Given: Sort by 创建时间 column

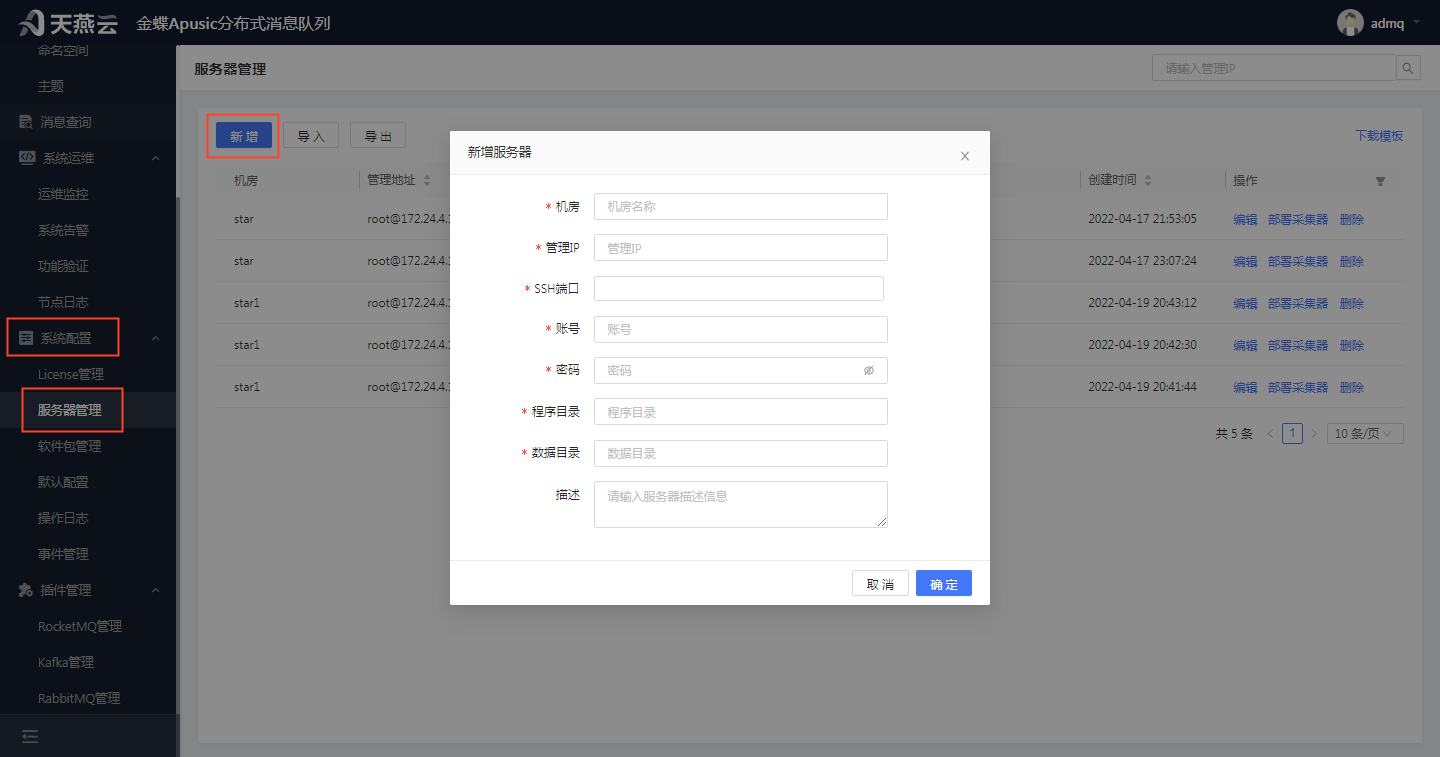Looking at the screenshot, I should [1148, 181].
